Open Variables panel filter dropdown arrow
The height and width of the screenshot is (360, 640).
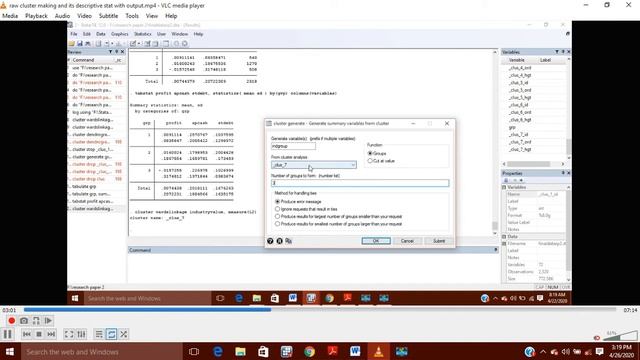click(x=557, y=52)
